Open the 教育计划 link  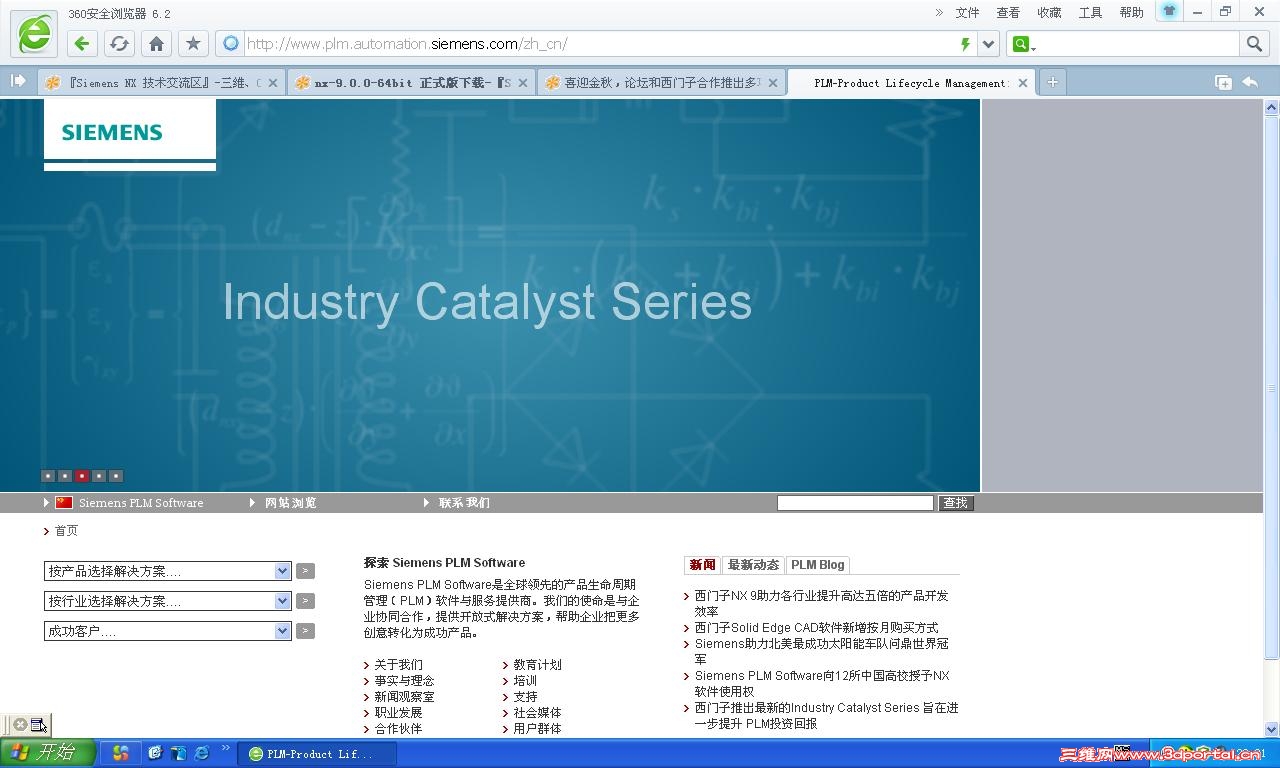coord(537,665)
